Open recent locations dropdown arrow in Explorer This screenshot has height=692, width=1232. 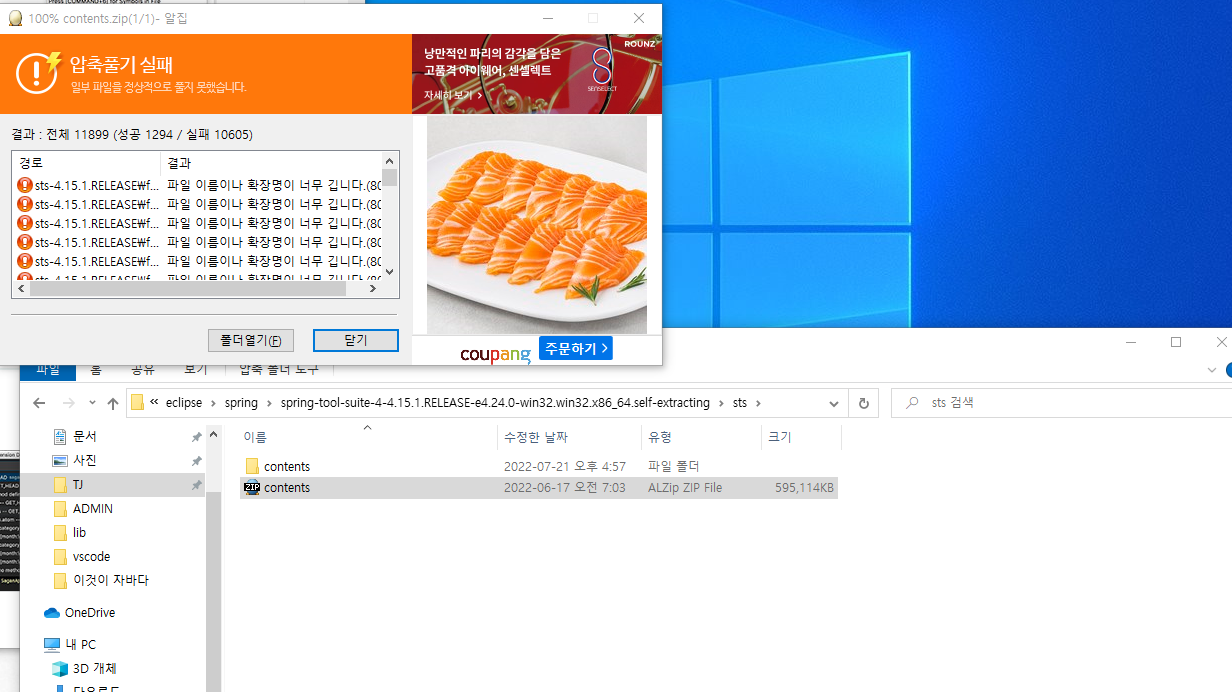91,404
